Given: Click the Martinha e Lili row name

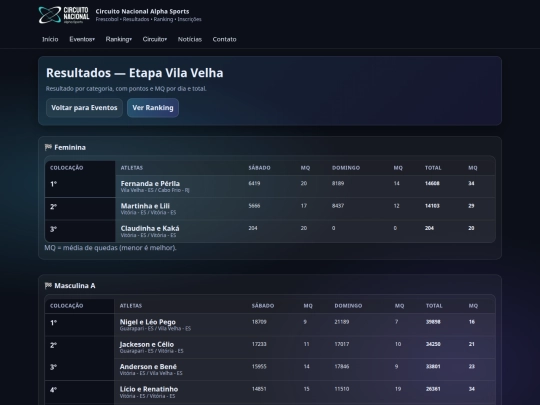Looking at the screenshot, I should 145,206.
